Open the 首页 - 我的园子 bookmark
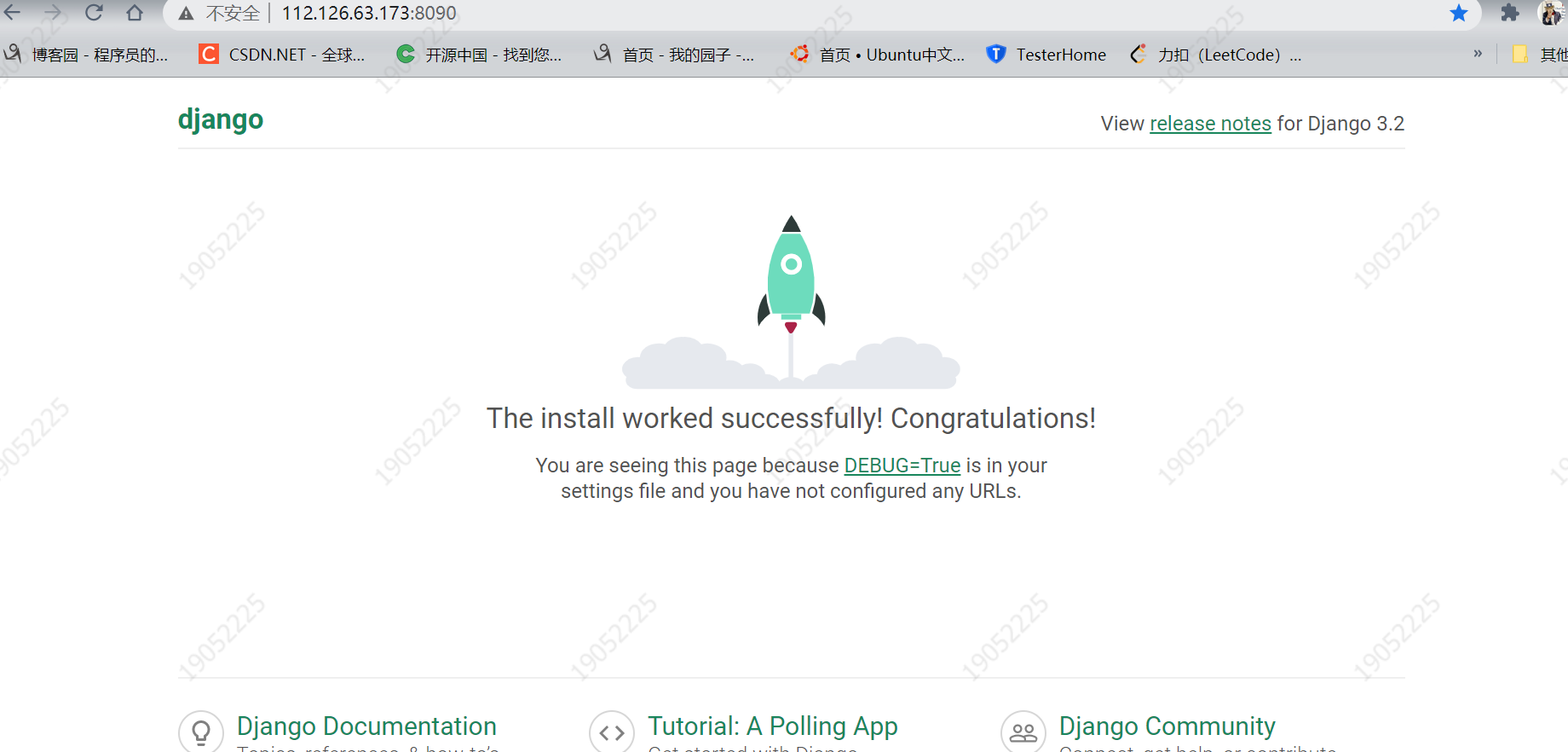 674,55
